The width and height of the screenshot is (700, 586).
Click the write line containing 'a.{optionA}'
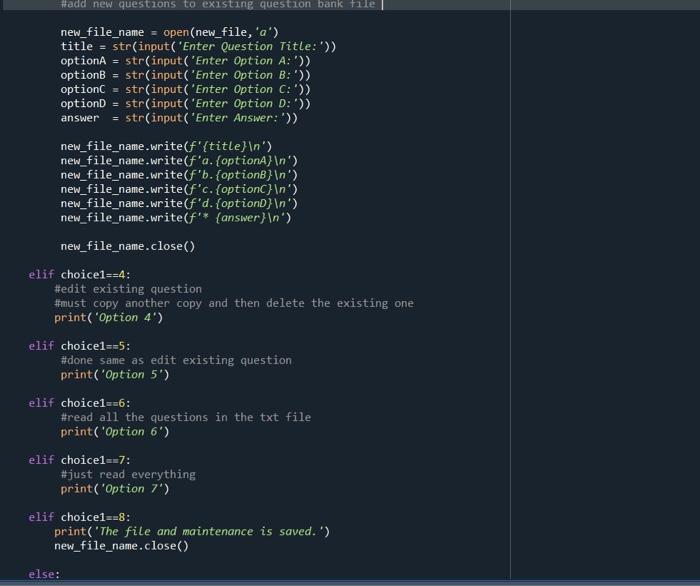point(179,161)
